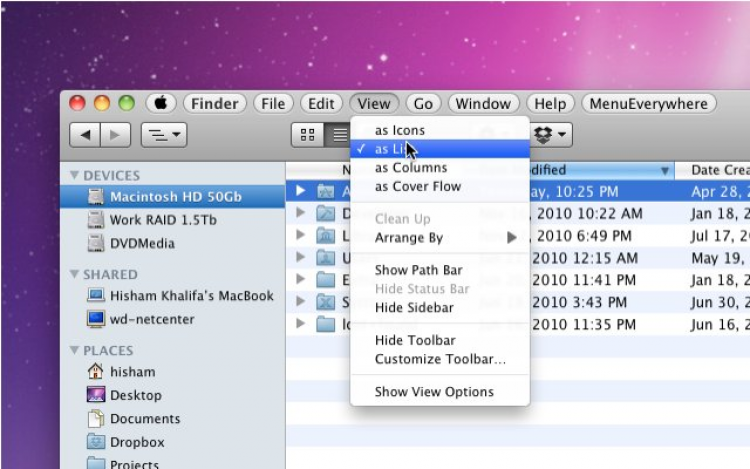
Task: Click folder icon in 3:43 PM row
Action: click(326, 302)
